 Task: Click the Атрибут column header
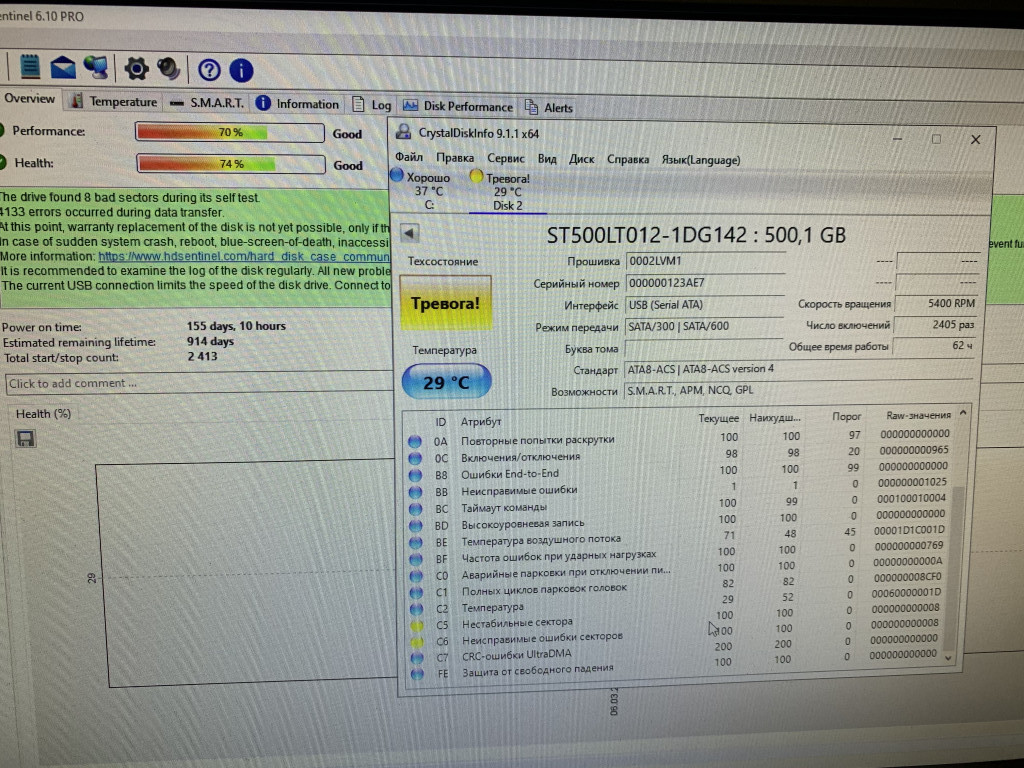click(481, 422)
